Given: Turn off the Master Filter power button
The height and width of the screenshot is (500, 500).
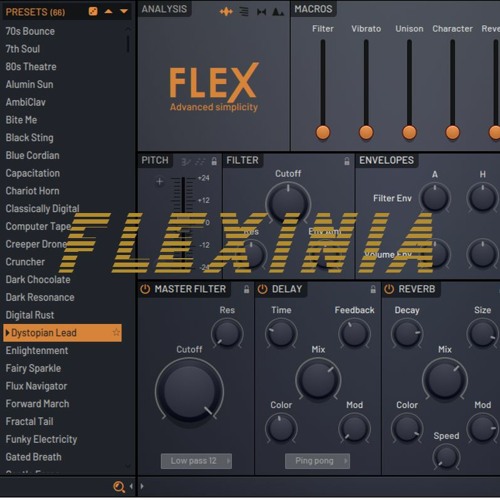Looking at the screenshot, I should point(145,289).
